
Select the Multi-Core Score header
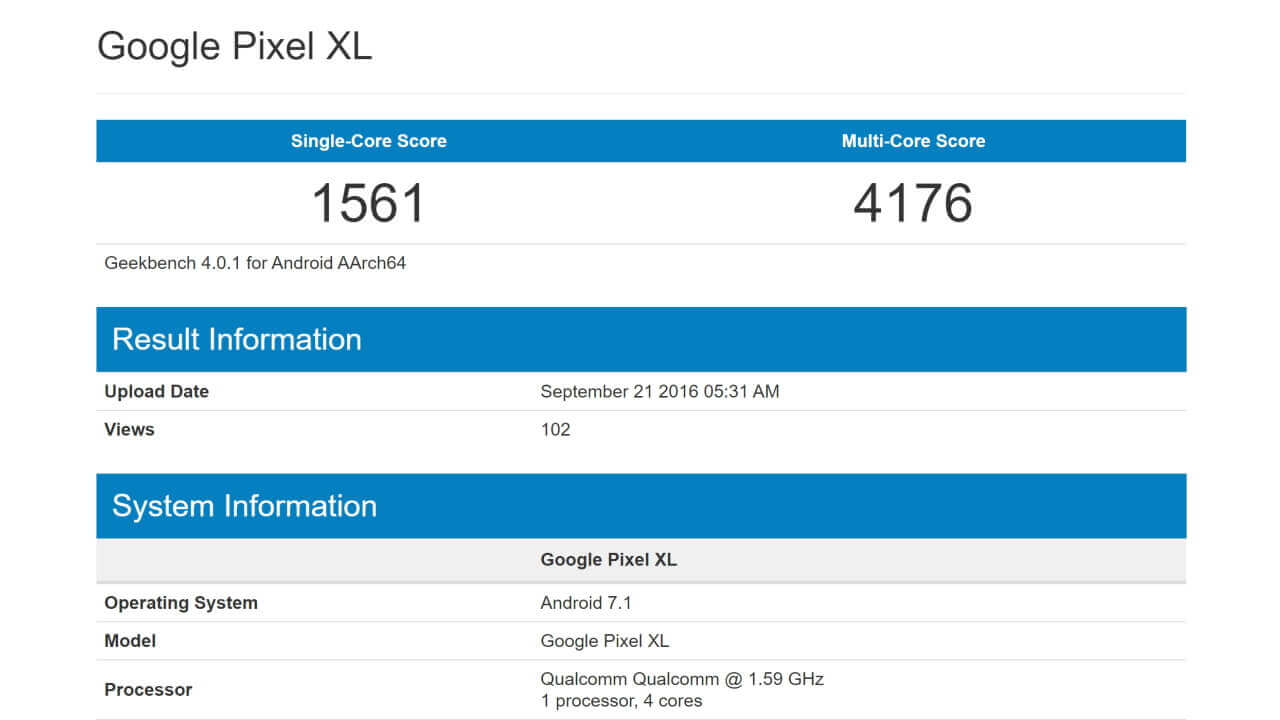pos(912,141)
